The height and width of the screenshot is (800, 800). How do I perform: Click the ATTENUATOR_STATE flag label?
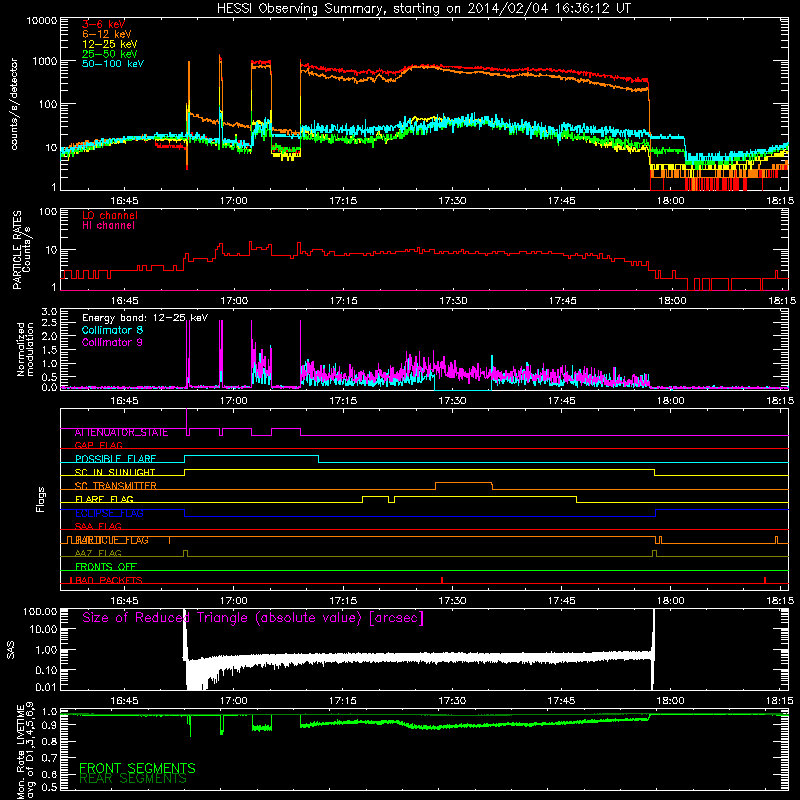(121, 433)
